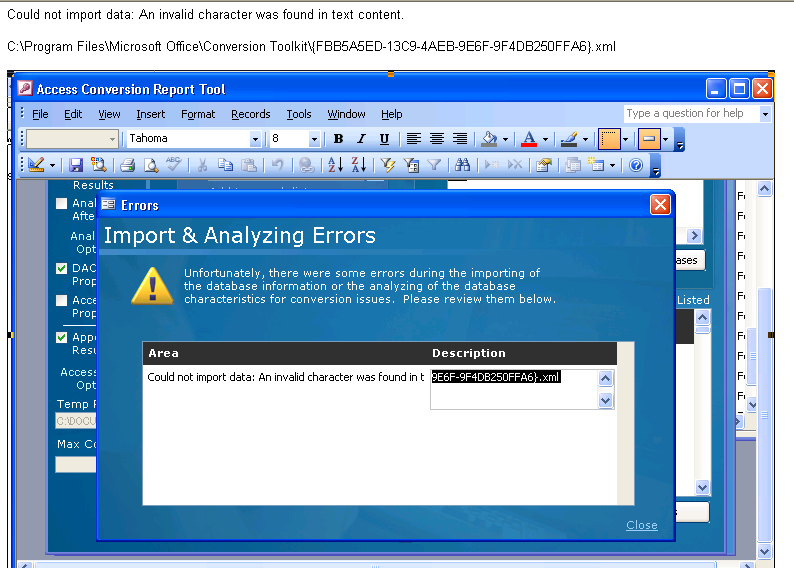Open properties sheet icon
This screenshot has height=568, width=794.
pyautogui.click(x=544, y=165)
